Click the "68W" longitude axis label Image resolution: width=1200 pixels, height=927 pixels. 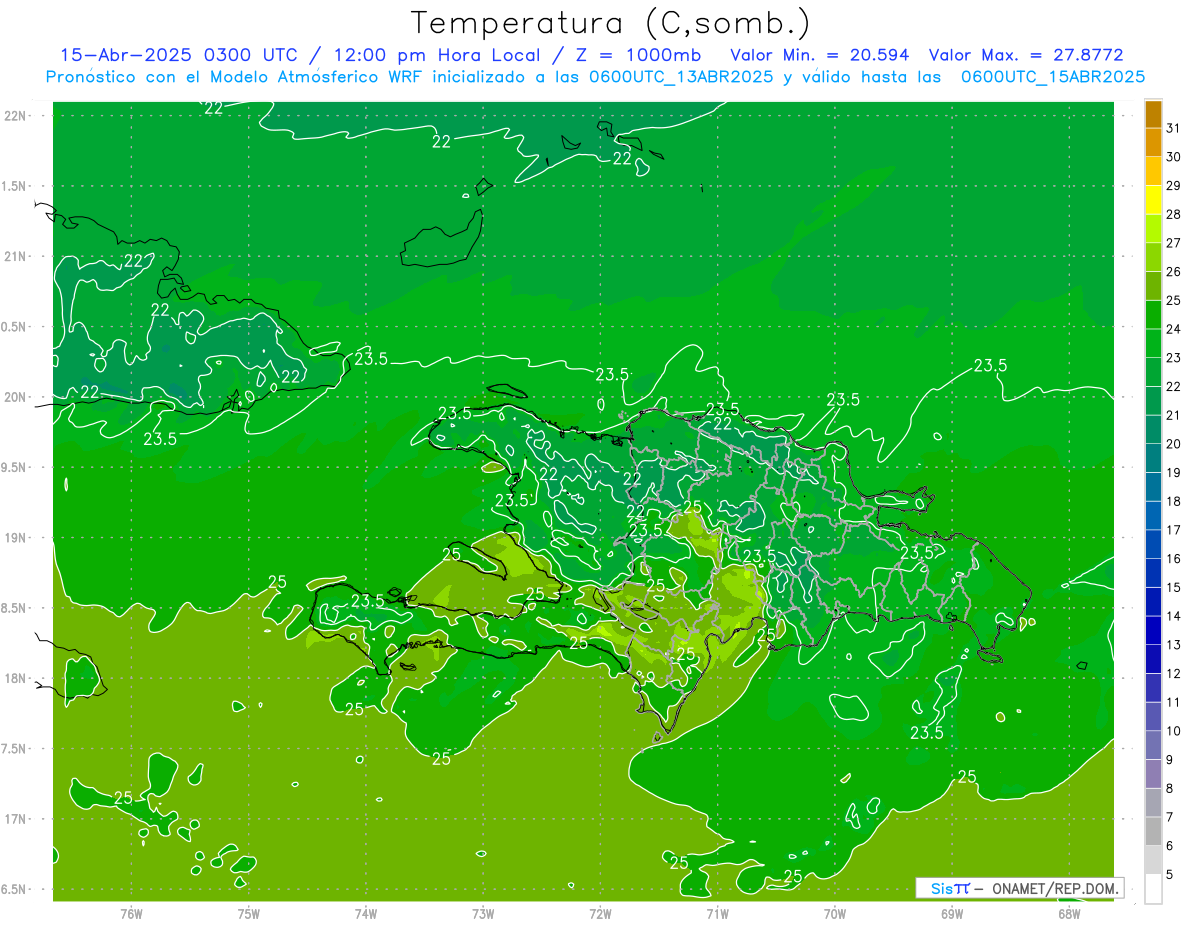pos(1069,914)
